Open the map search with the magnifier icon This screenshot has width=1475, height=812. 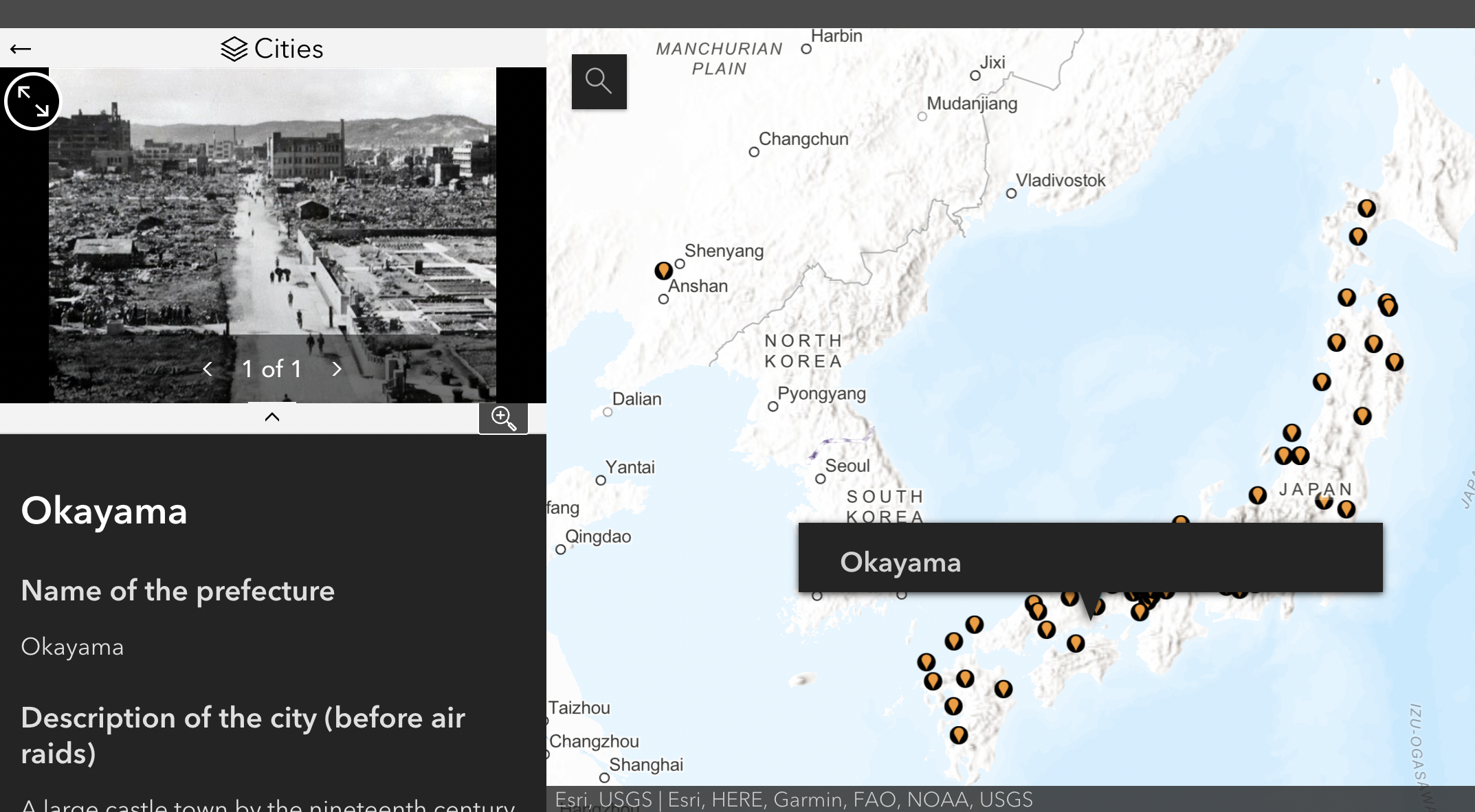tap(599, 81)
